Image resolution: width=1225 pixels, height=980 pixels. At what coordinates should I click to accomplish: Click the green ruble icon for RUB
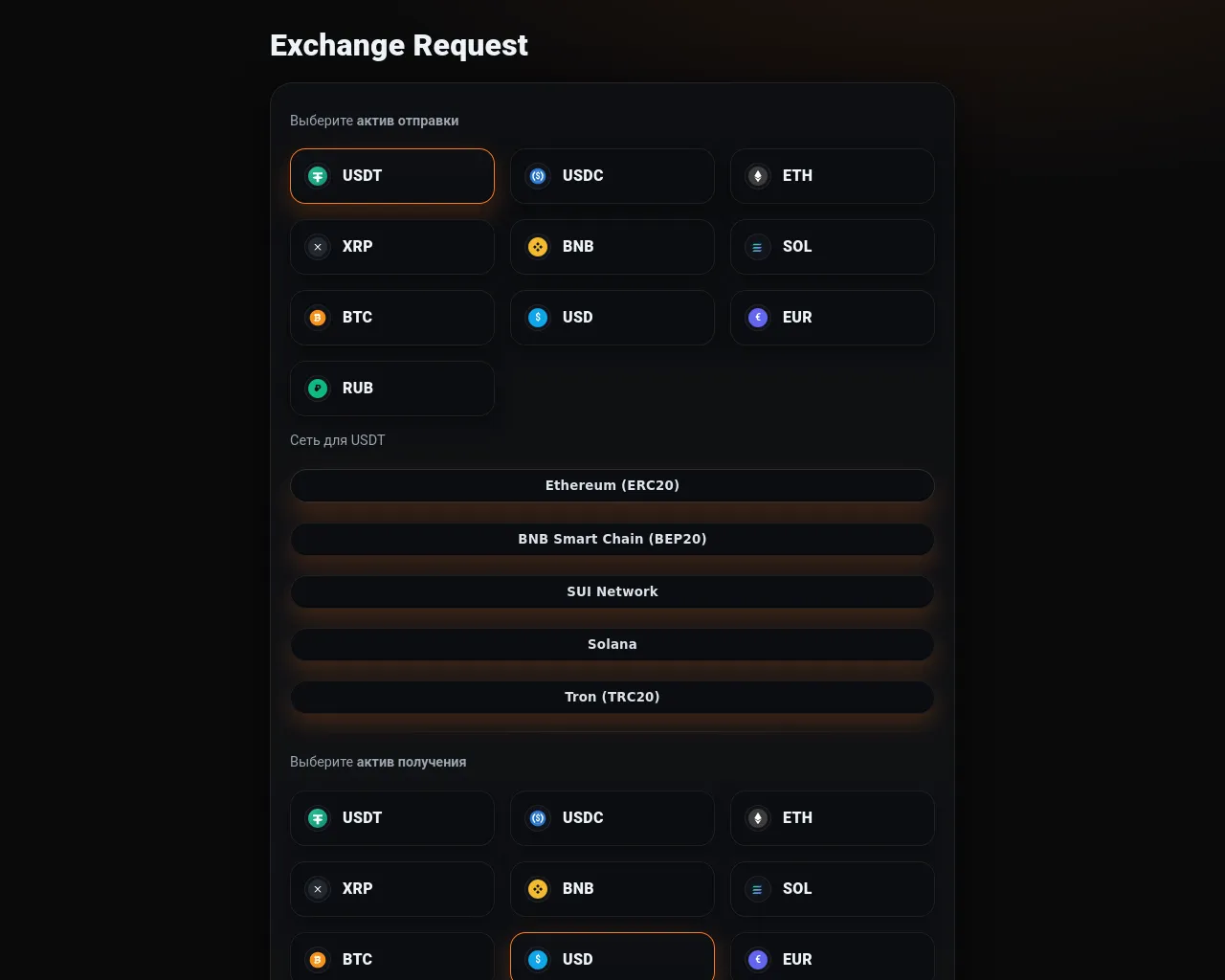(x=318, y=389)
